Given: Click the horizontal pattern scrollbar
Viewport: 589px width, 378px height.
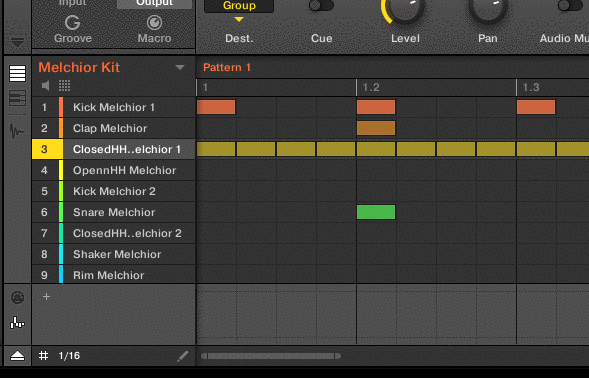Looking at the screenshot, I should pyautogui.click(x=271, y=356).
